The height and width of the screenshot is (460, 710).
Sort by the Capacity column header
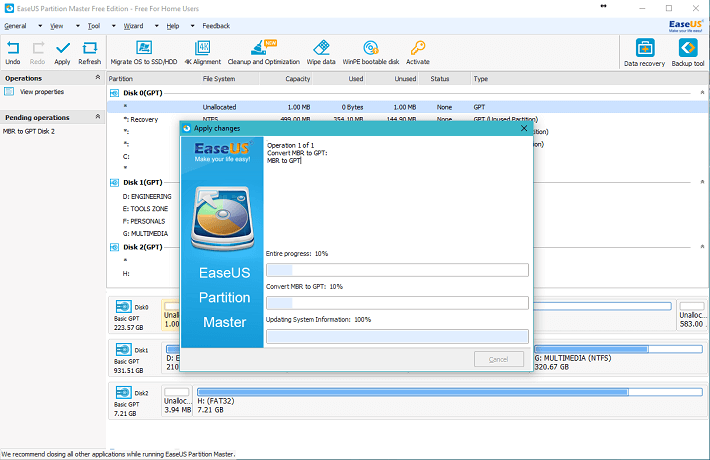286,79
